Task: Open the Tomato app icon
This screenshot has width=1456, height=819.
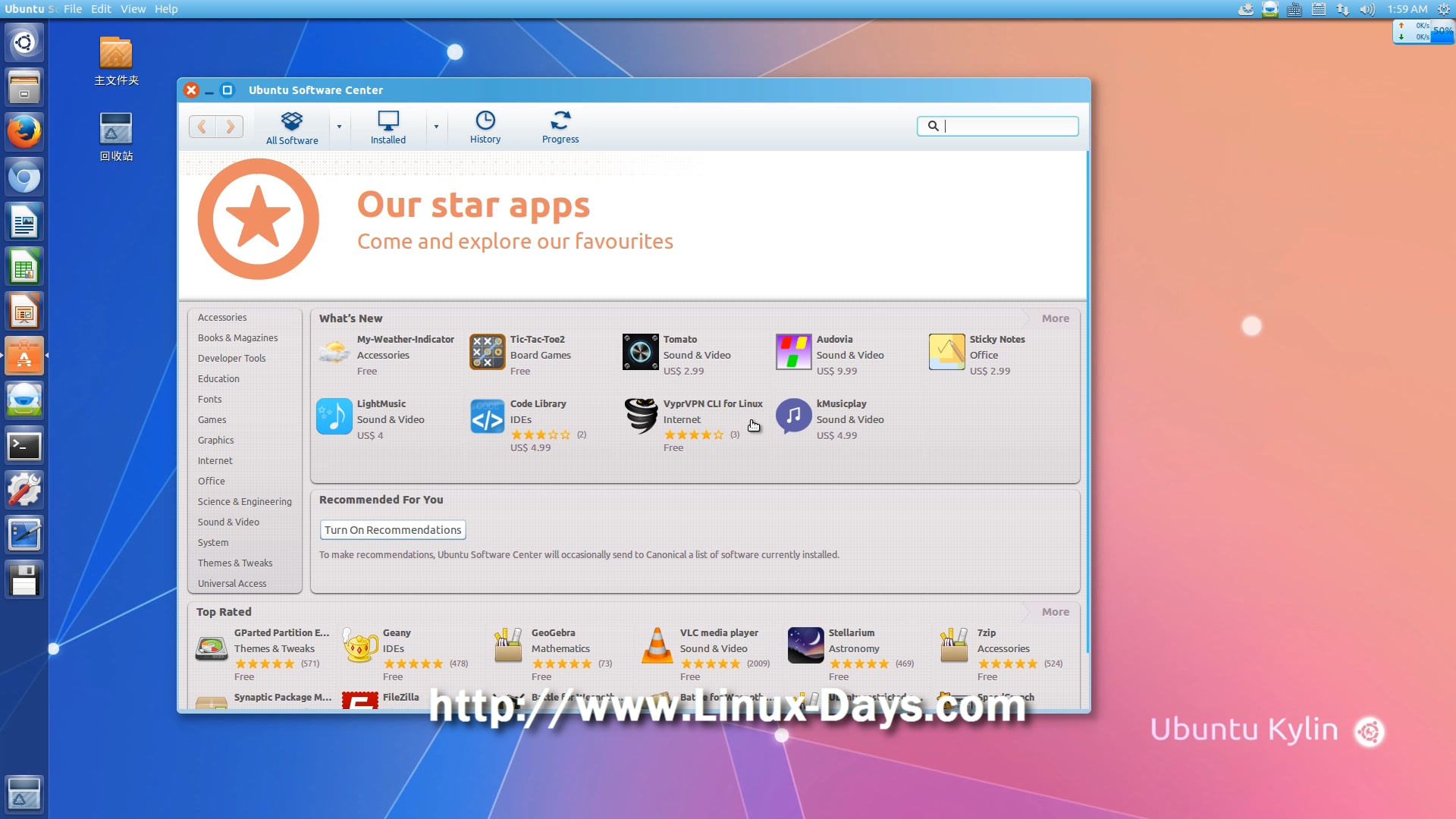Action: (x=641, y=353)
